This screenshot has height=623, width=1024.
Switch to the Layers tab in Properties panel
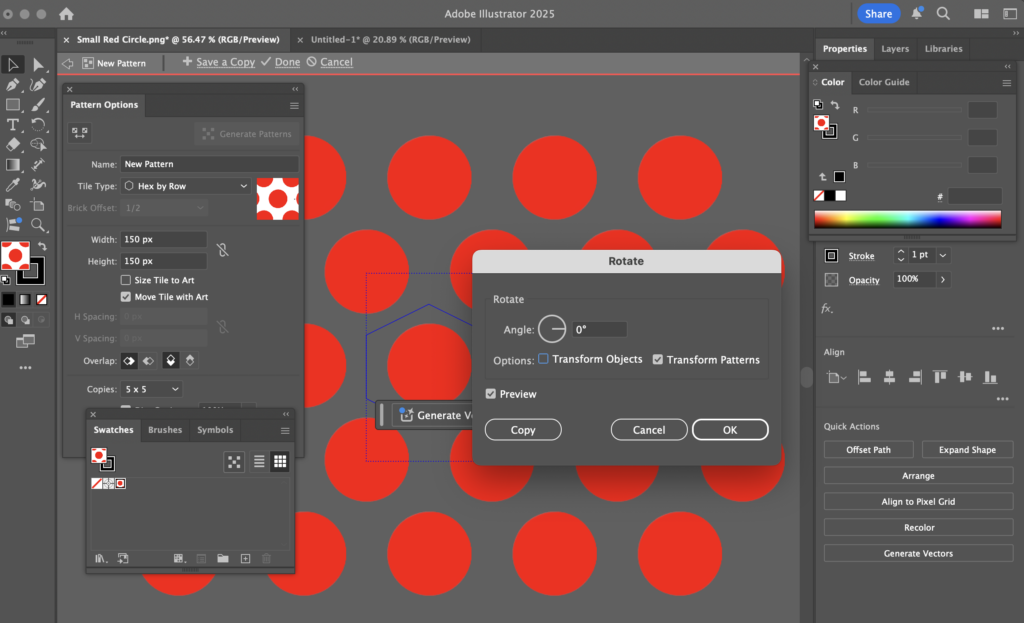[x=895, y=48]
